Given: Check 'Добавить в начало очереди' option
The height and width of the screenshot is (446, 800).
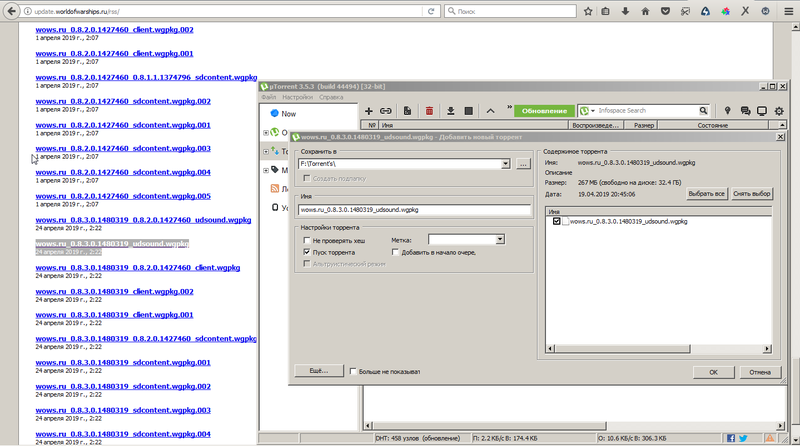Looking at the screenshot, I should click(395, 252).
